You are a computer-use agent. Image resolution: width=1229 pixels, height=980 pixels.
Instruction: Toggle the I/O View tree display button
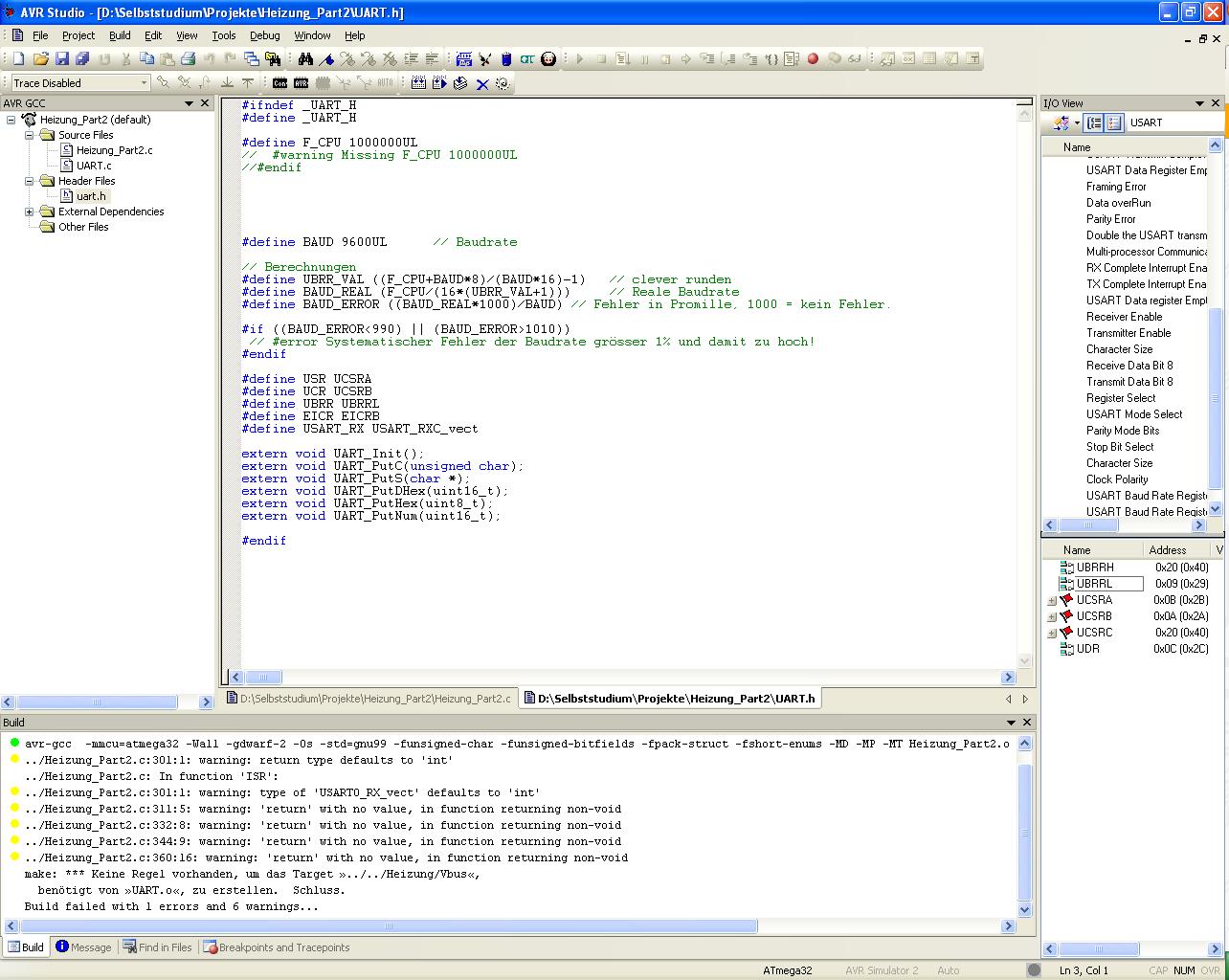1094,122
